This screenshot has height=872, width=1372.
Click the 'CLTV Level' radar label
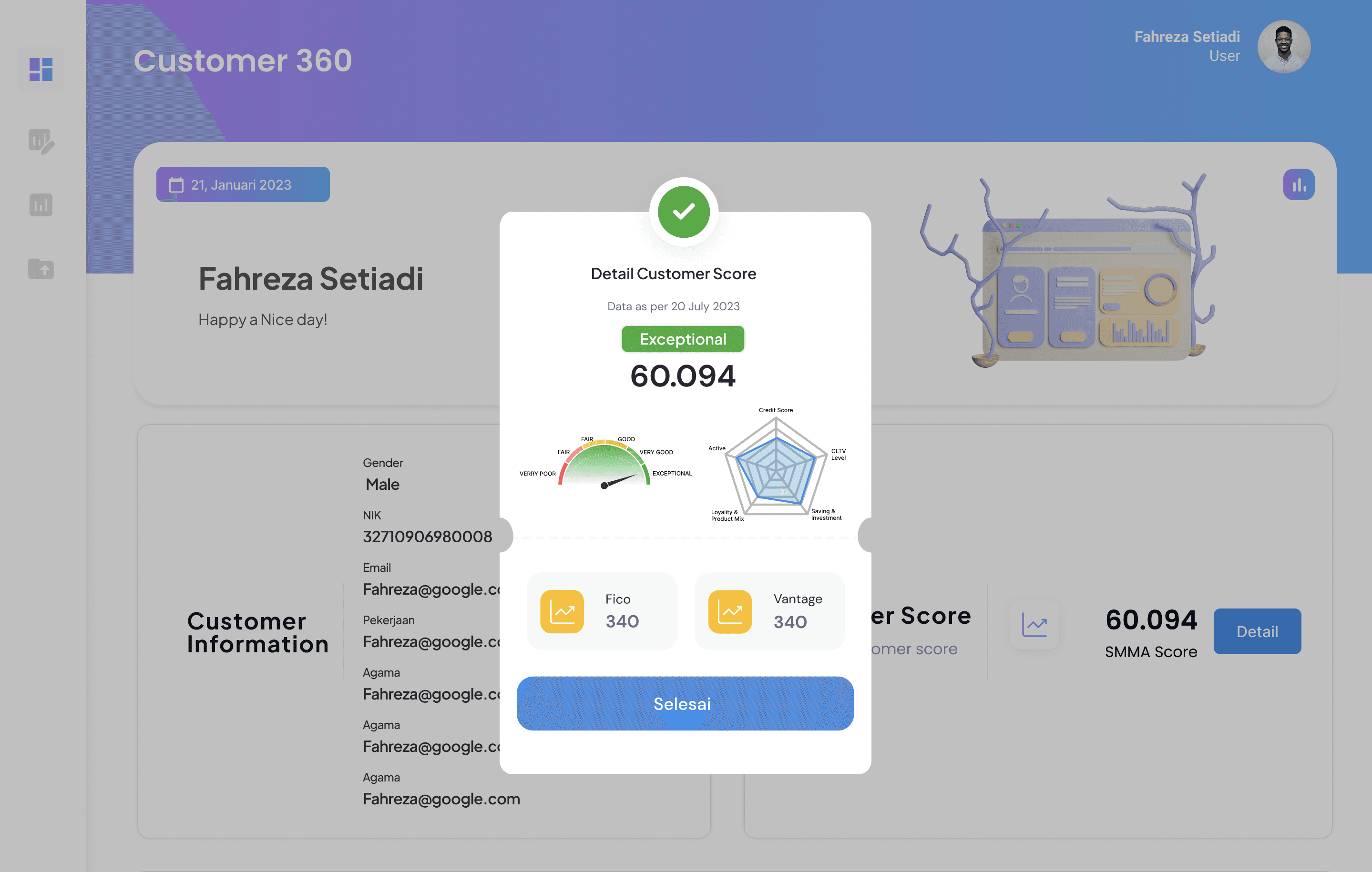pos(838,455)
